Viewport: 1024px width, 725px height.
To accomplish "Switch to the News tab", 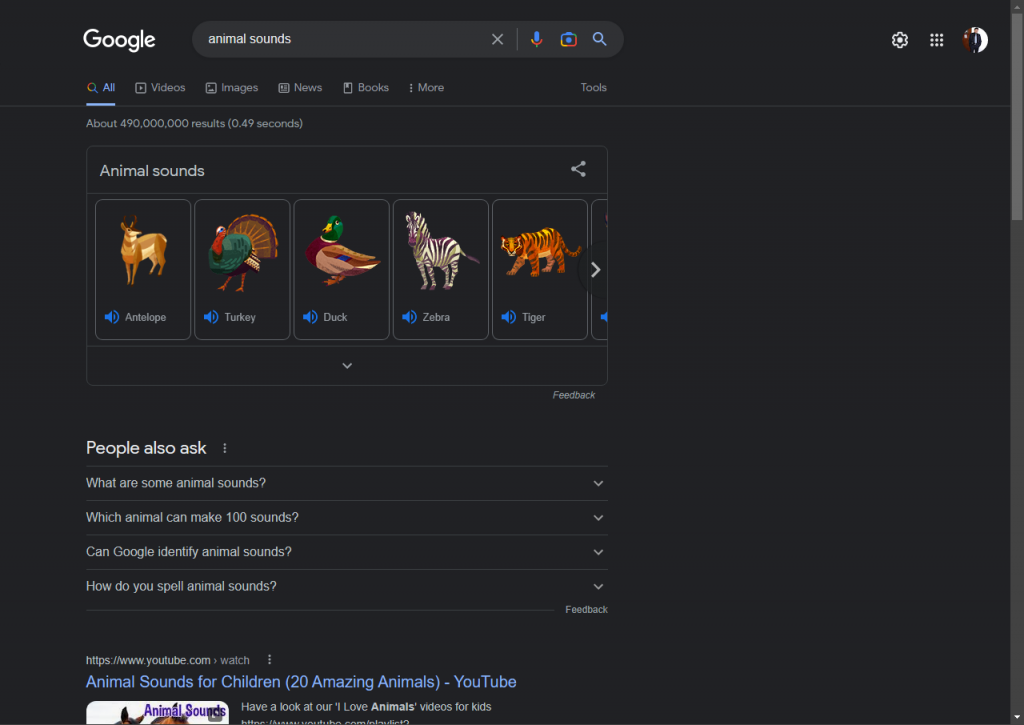I will [x=300, y=88].
